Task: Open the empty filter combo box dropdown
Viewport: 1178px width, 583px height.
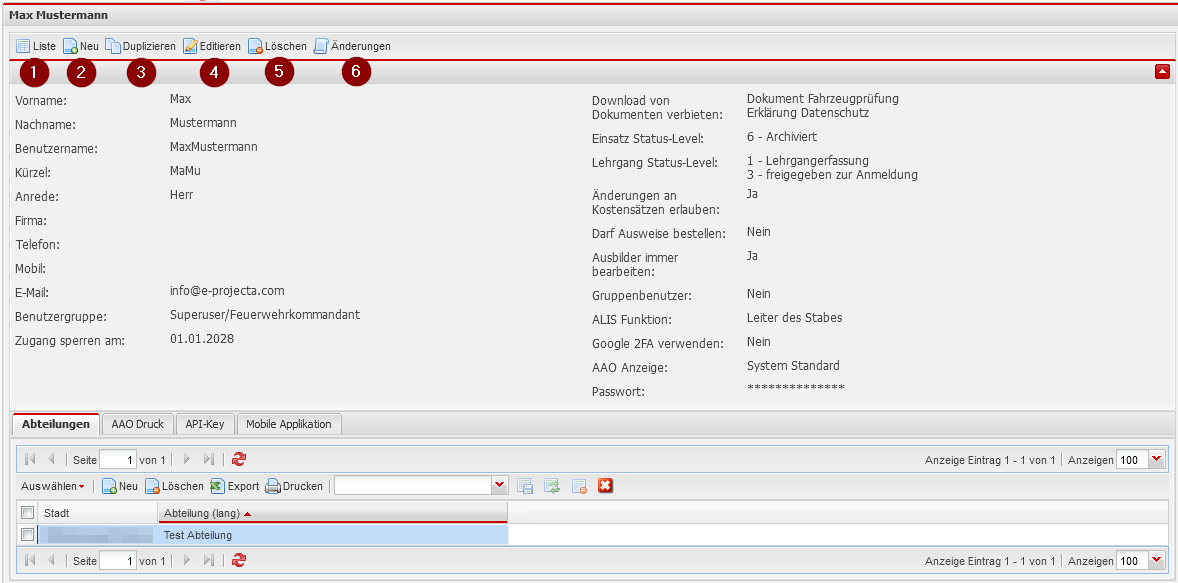Action: pos(500,486)
